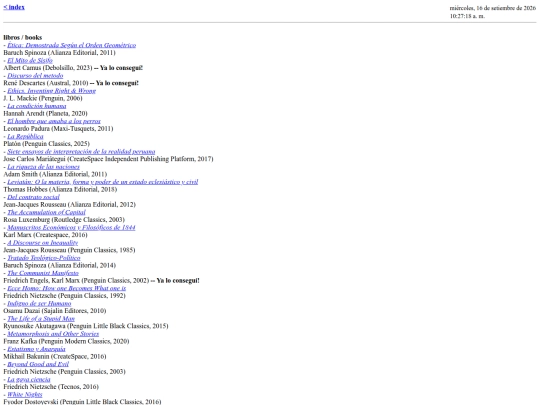Click 'Mikhail Bakunin (CreateSpace, 2016)' text
The height and width of the screenshot is (405, 540).
point(55,356)
